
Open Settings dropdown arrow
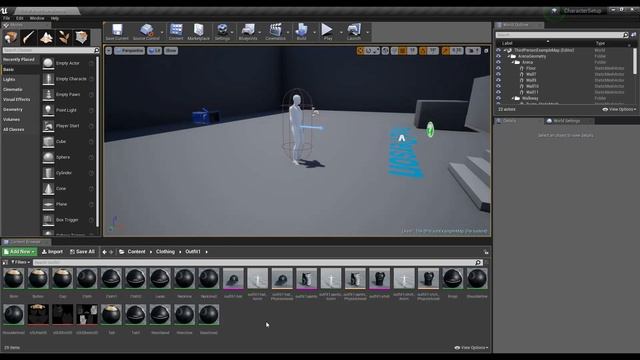coord(232,32)
